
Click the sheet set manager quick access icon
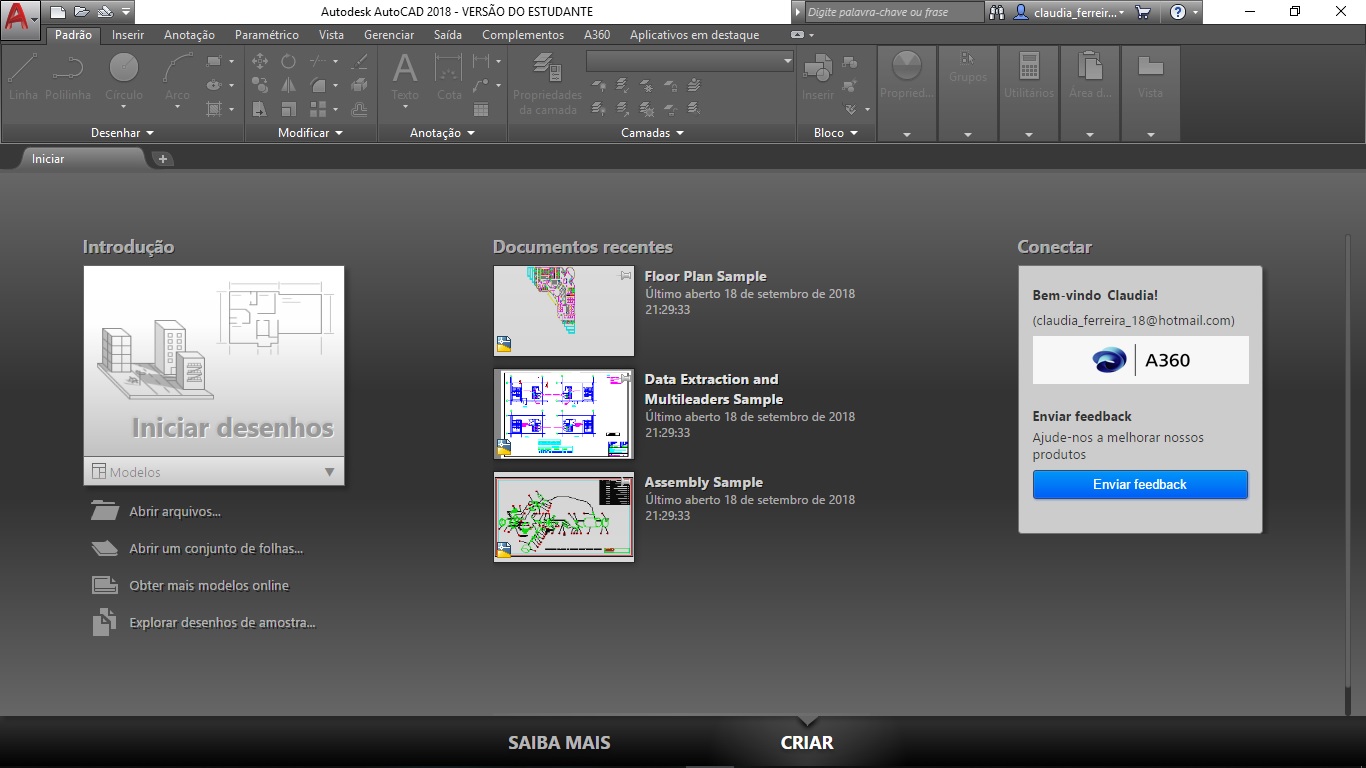click(104, 12)
